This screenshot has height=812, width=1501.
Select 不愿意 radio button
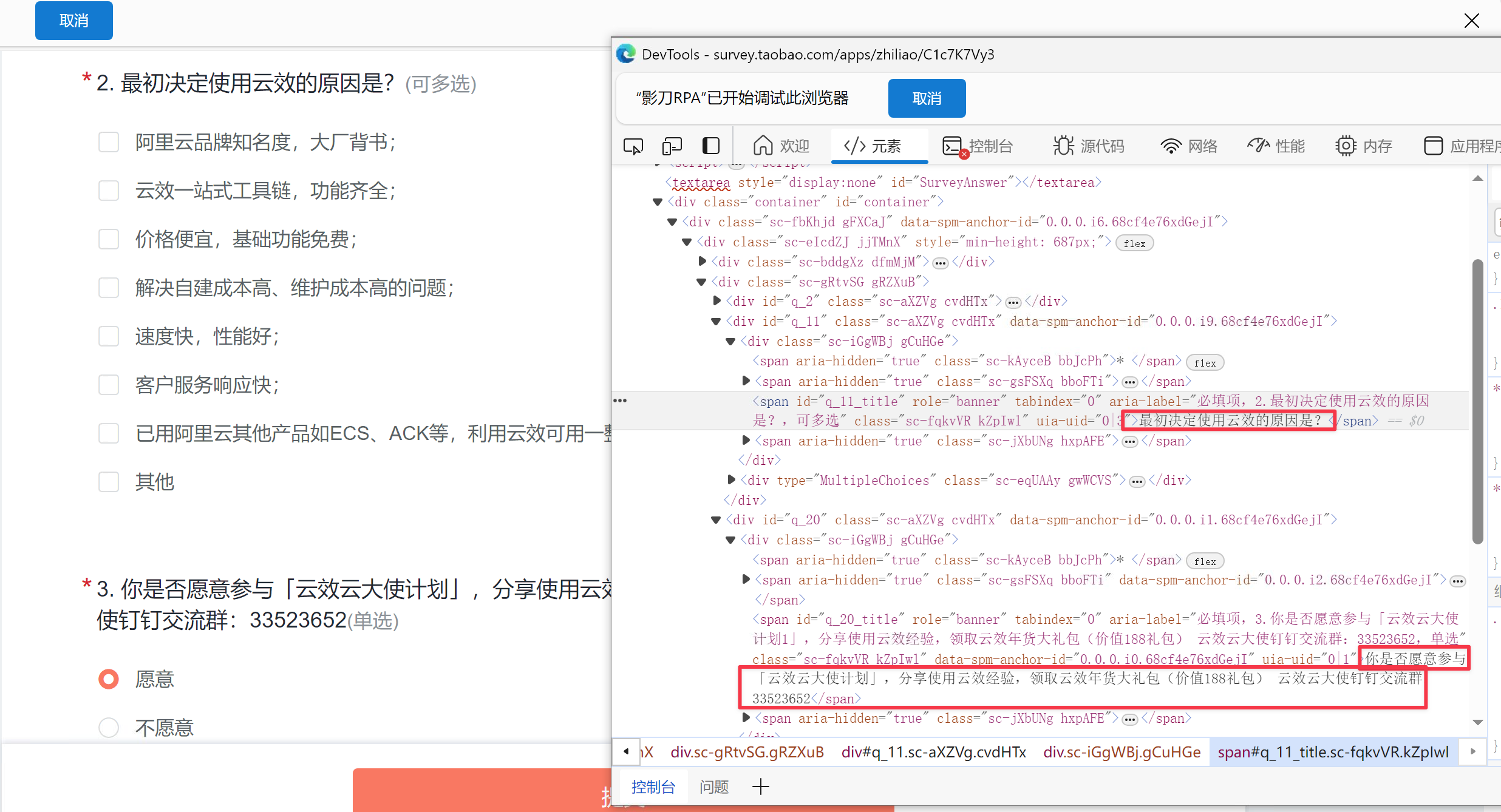pos(109,727)
